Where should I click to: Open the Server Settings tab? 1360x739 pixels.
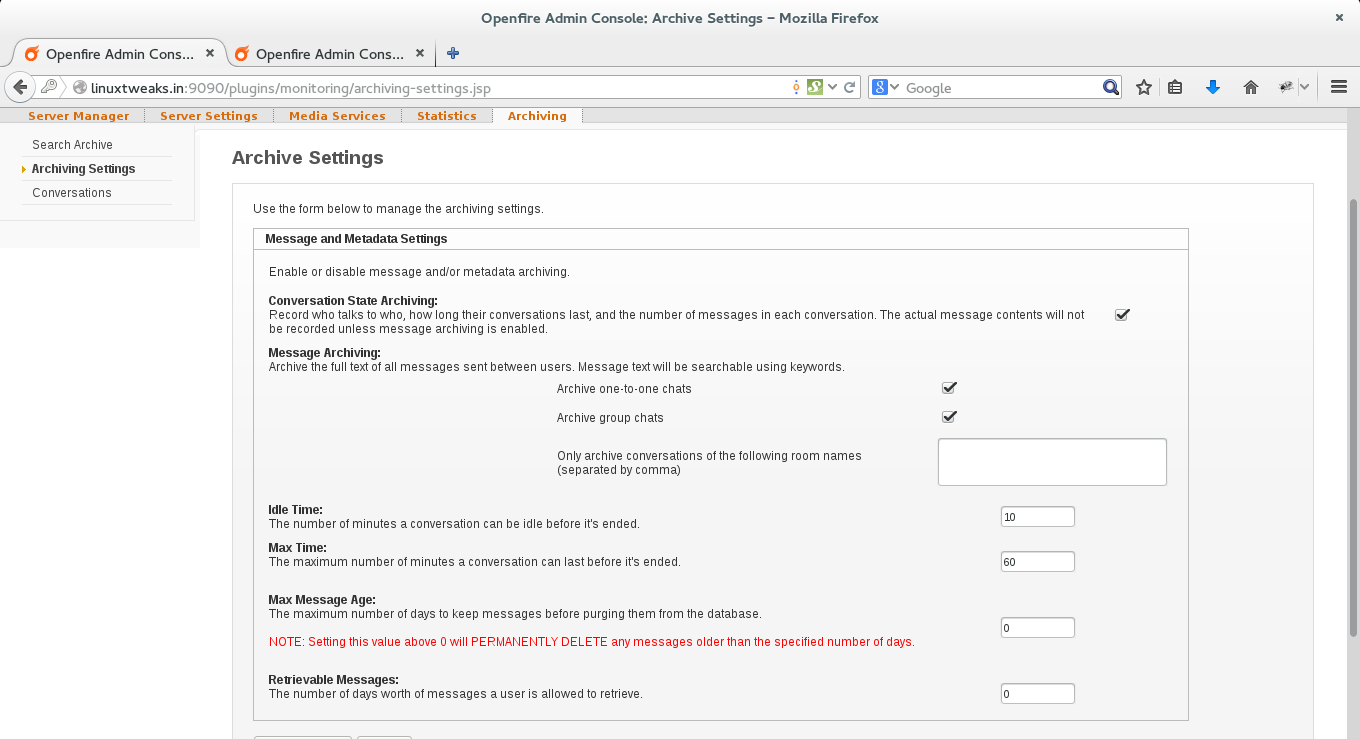(x=209, y=116)
